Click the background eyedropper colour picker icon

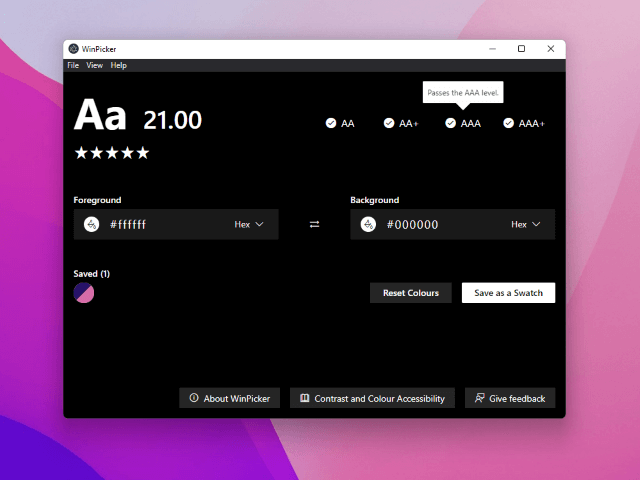coord(368,225)
